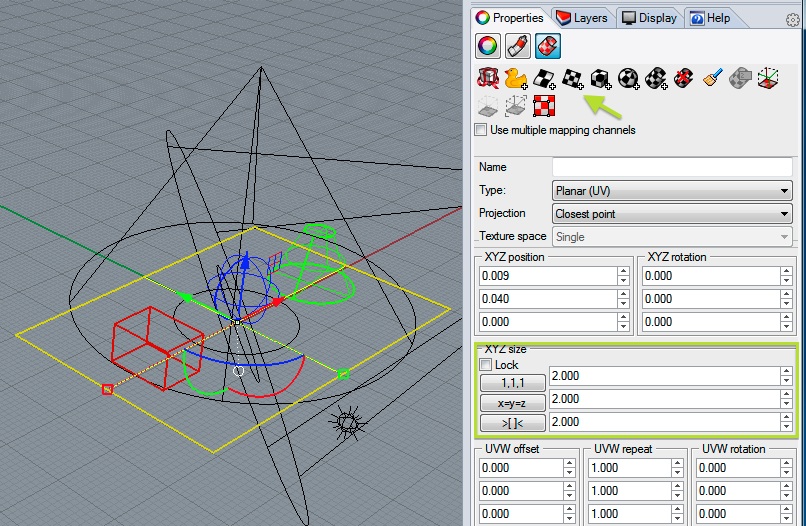Enable Use multiple mapping channels checkbox
Viewport: 806px width, 526px height.
tap(482, 130)
